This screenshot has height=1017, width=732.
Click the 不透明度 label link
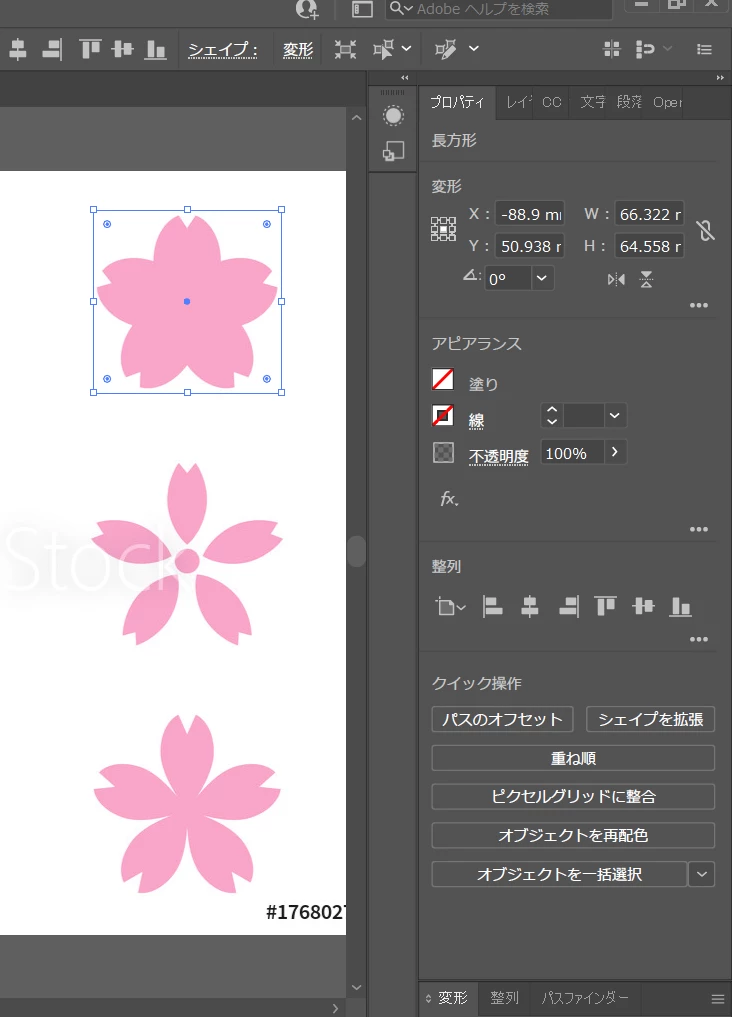pyautogui.click(x=499, y=456)
